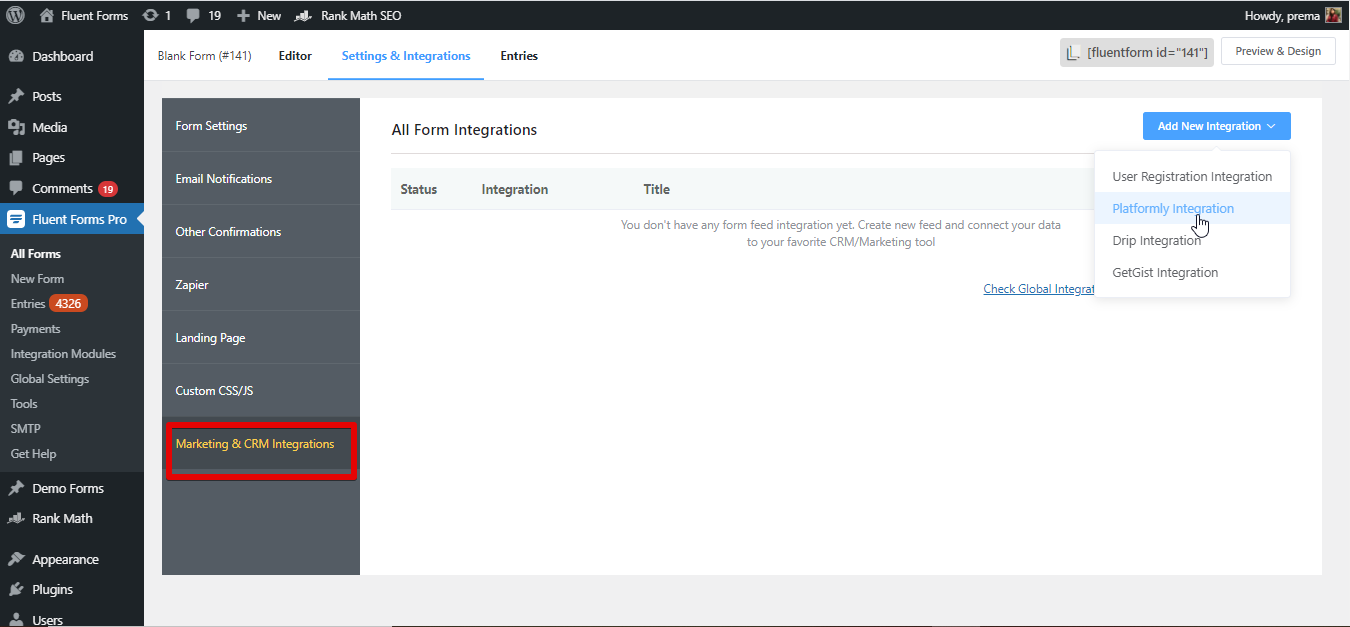The width and height of the screenshot is (1350, 627).
Task: Open Form Settings in the settings sidebar
Action: pos(261,126)
